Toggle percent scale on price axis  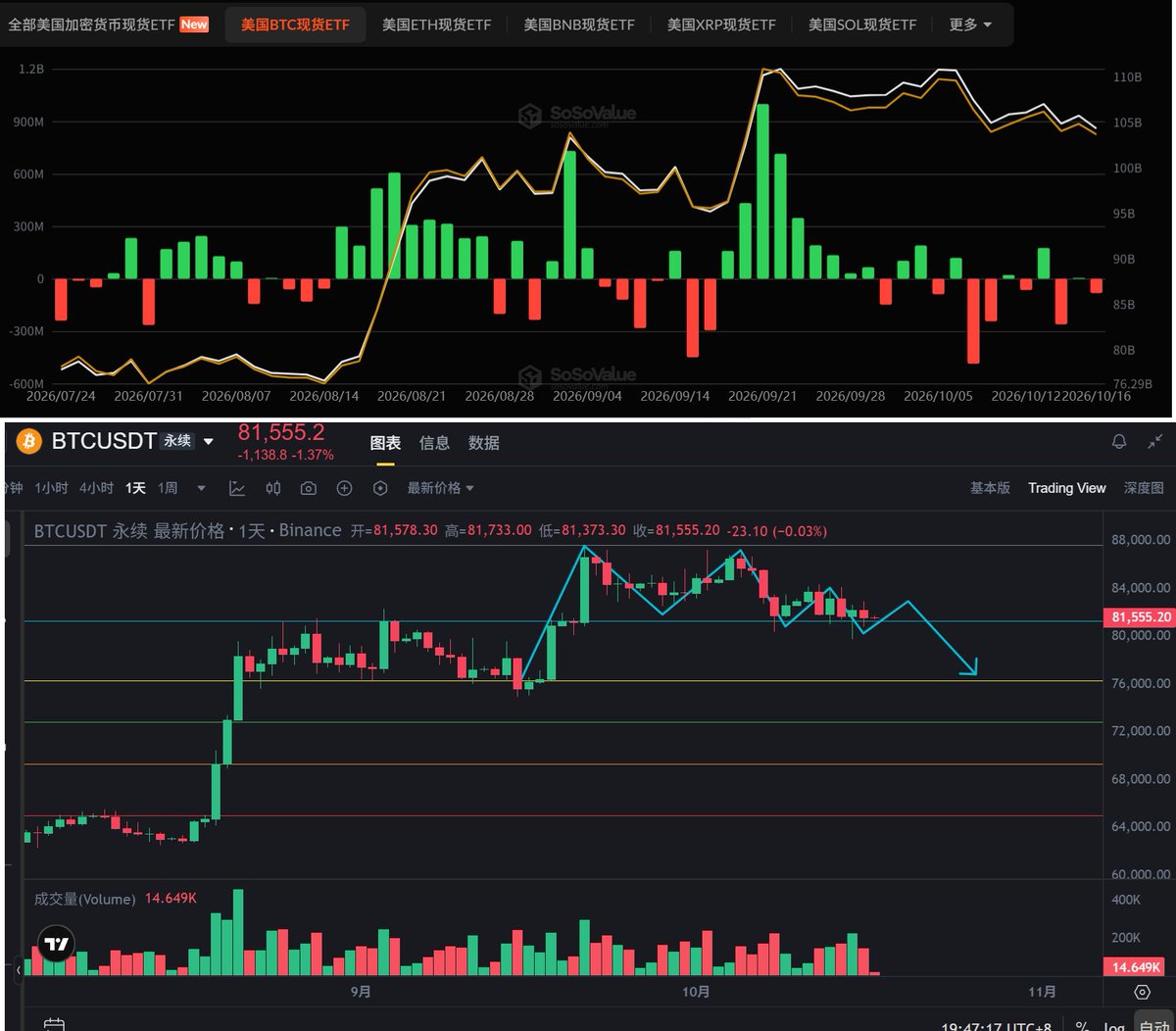(x=1083, y=1026)
